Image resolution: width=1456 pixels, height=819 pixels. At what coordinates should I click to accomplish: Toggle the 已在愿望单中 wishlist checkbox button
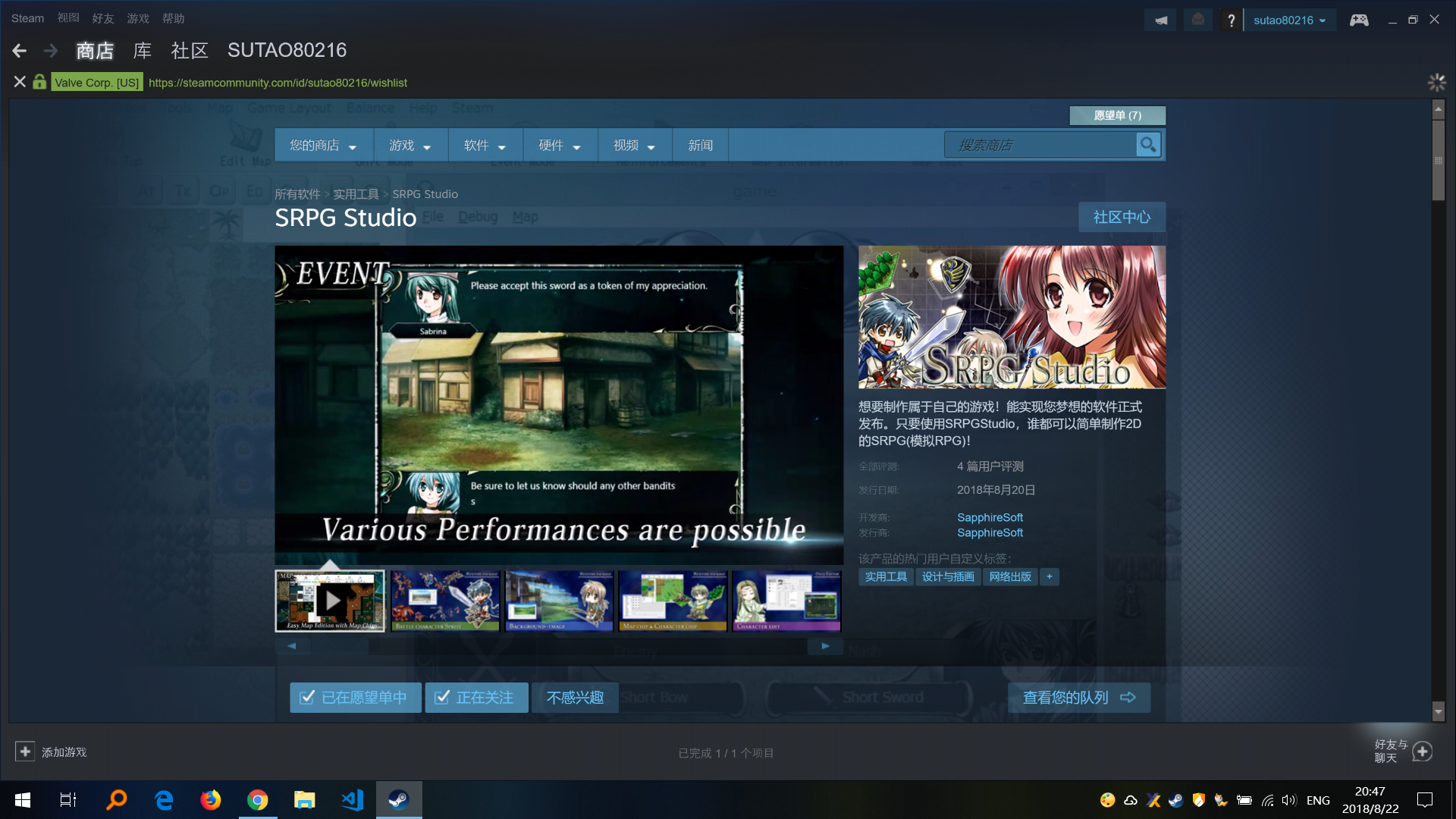click(x=355, y=698)
